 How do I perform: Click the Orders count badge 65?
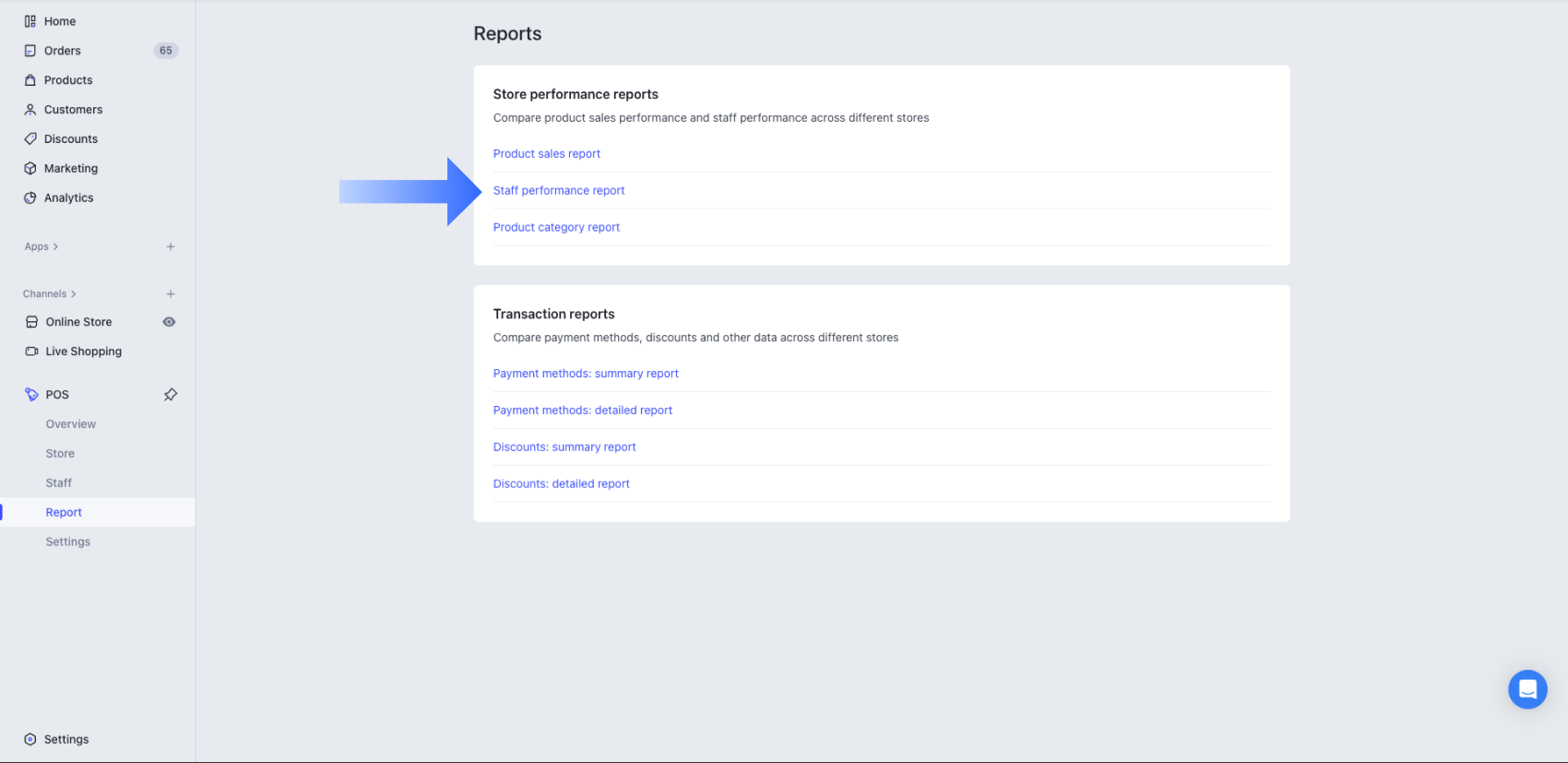click(166, 51)
